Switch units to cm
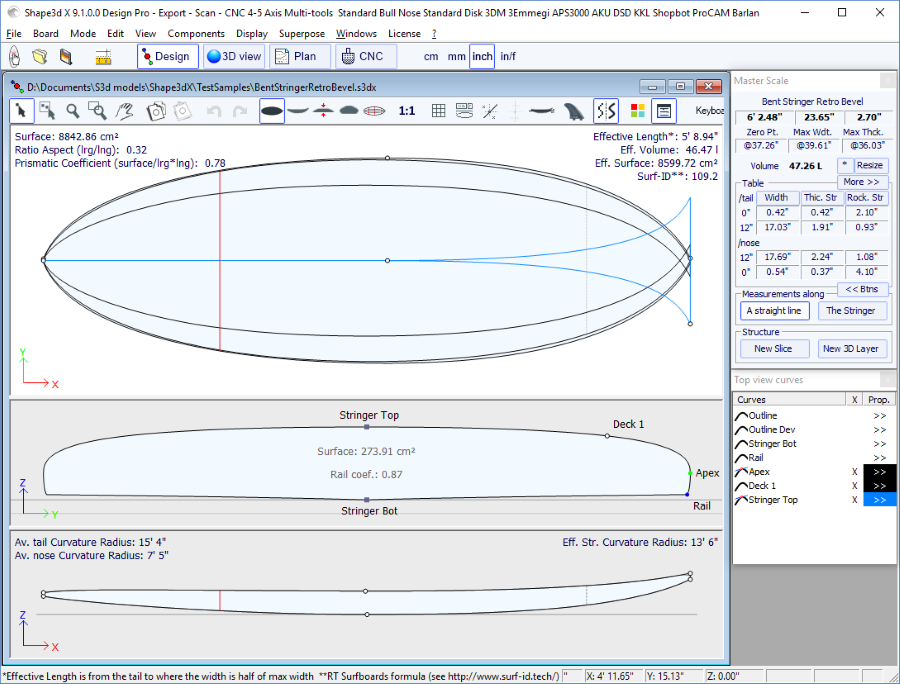This screenshot has height=684, width=900. (x=431, y=57)
